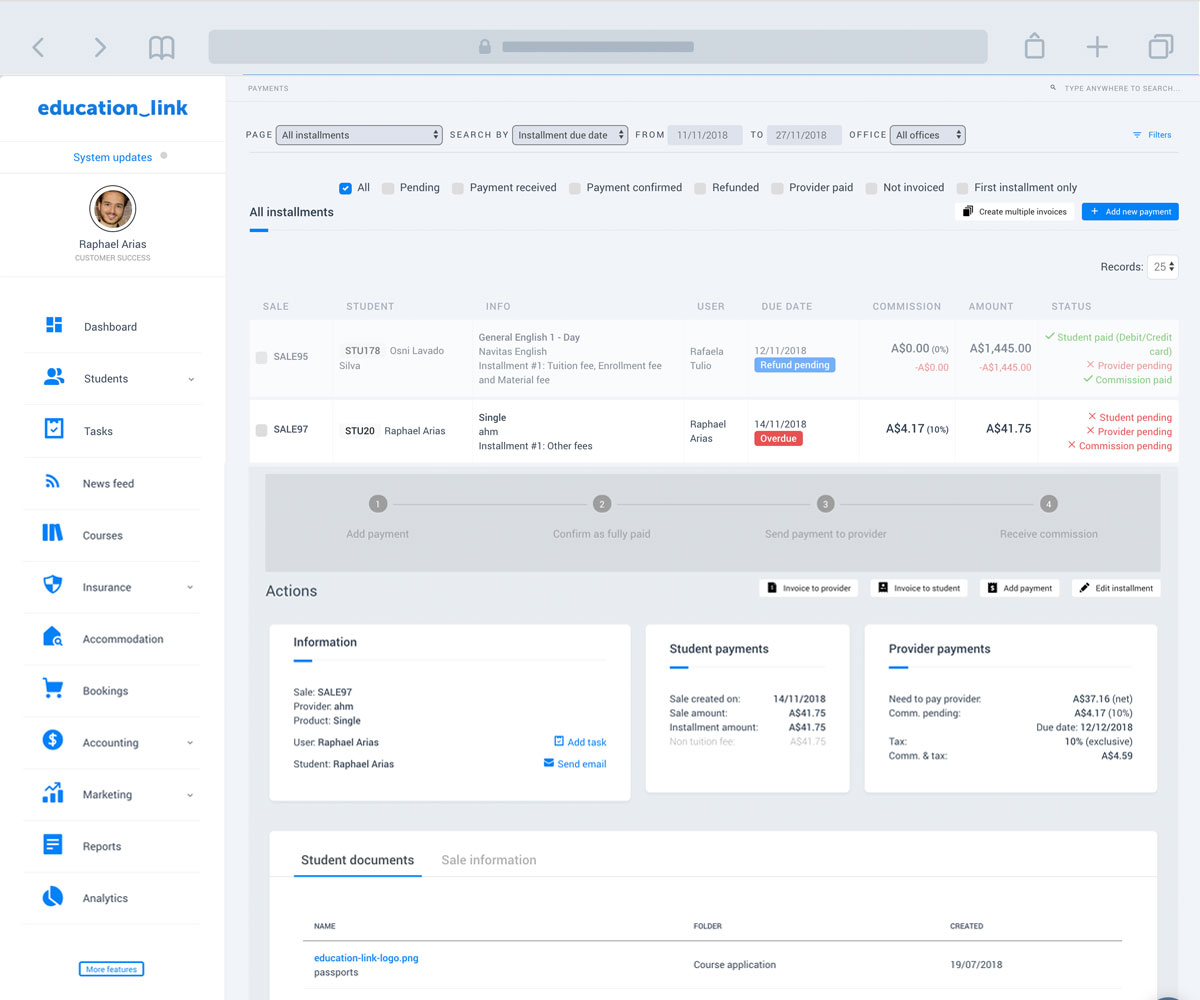Select the SALE97 row checkbox
This screenshot has height=1000, width=1200.
[x=261, y=430]
